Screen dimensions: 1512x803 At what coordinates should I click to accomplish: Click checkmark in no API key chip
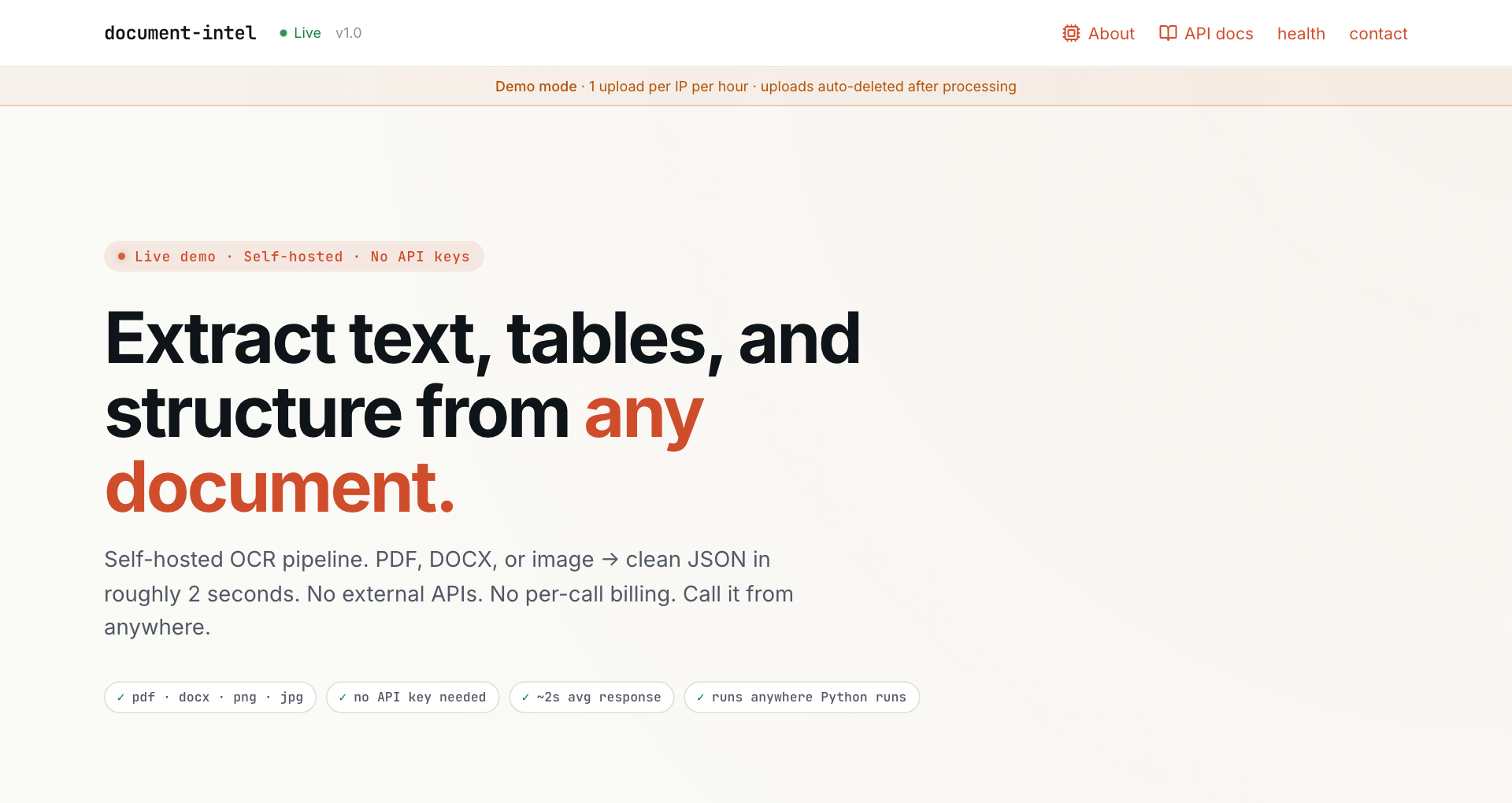coord(343,698)
